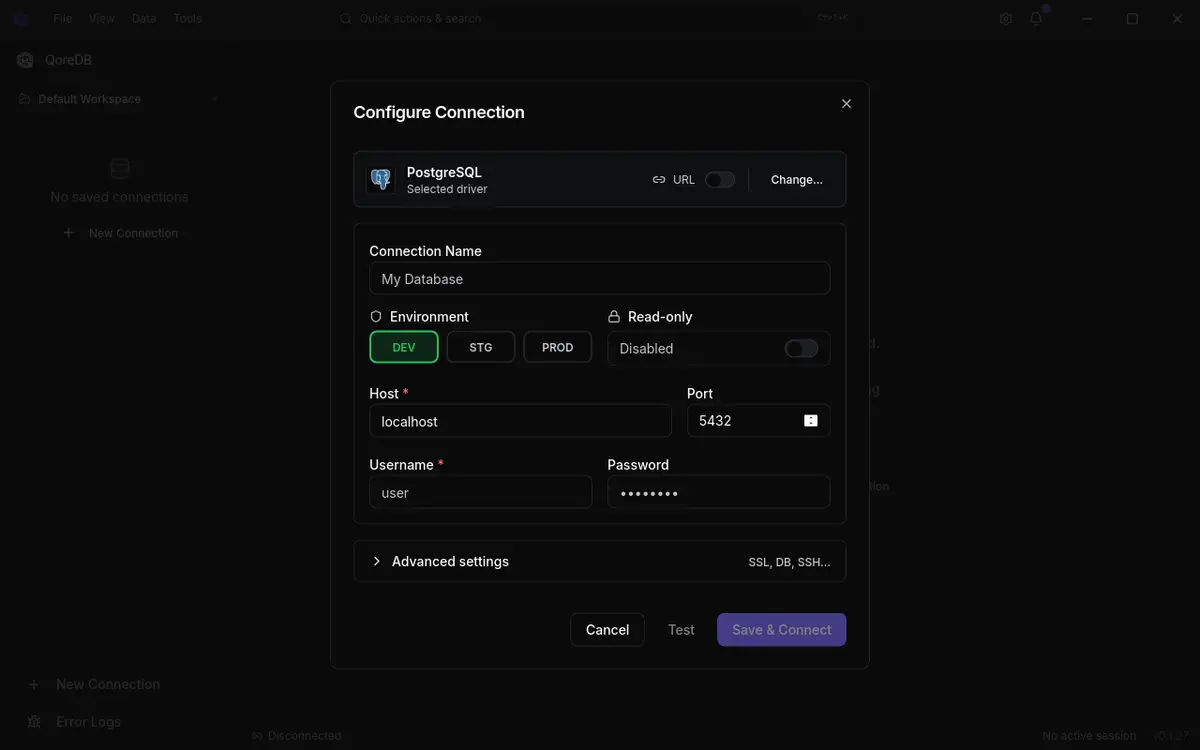The image size is (1200, 750).
Task: Open the Tools menu
Action: 187,18
